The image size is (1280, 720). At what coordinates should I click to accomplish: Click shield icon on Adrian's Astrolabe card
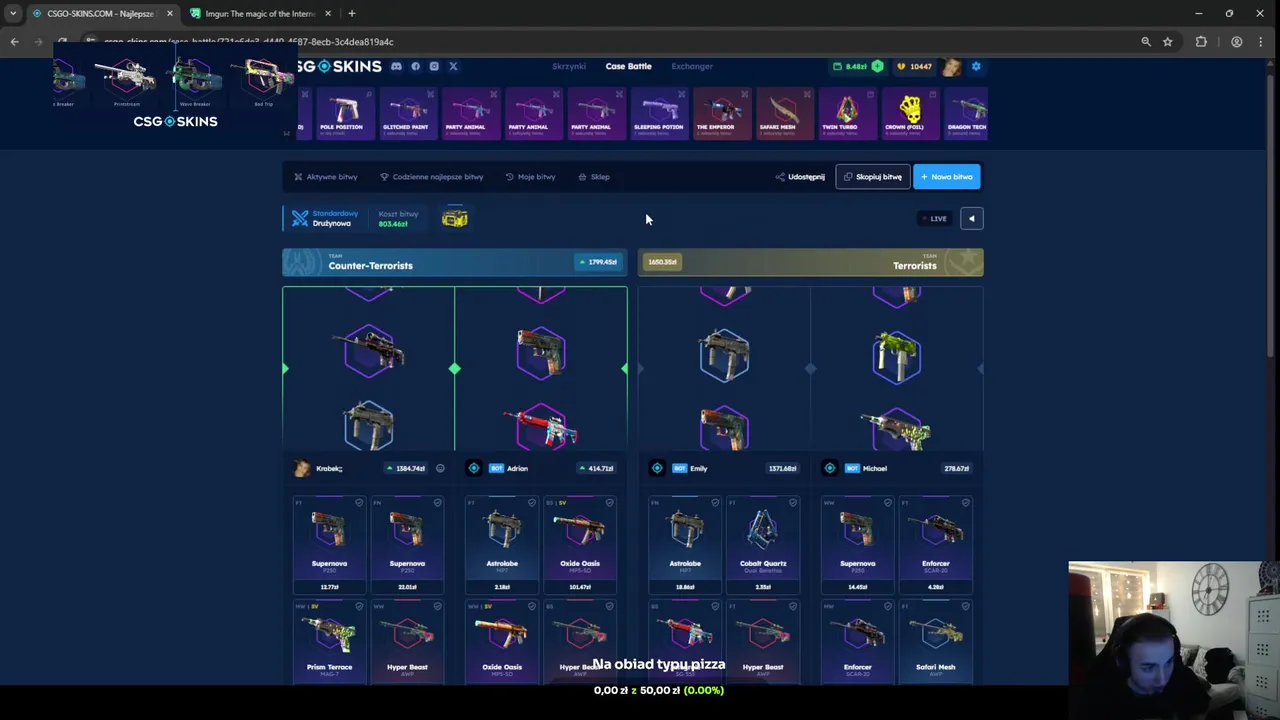coord(533,503)
